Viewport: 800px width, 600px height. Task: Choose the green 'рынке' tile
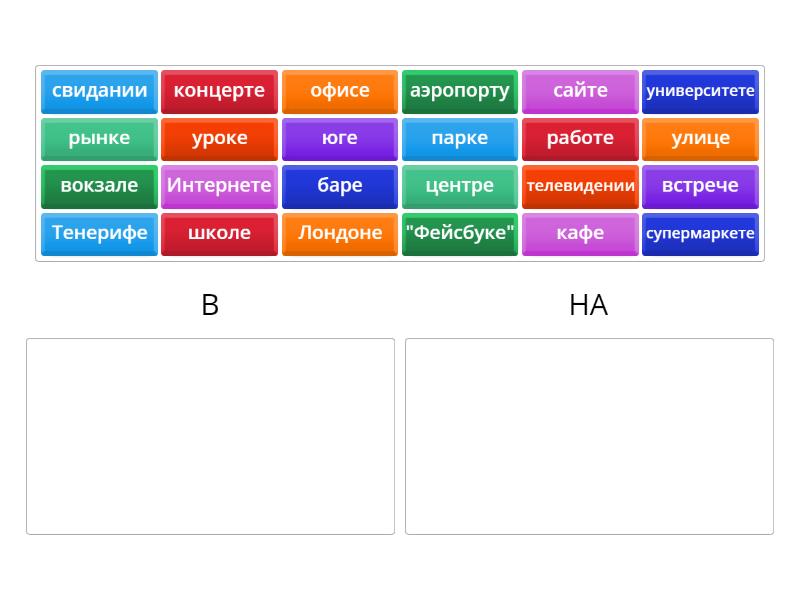[x=99, y=139]
